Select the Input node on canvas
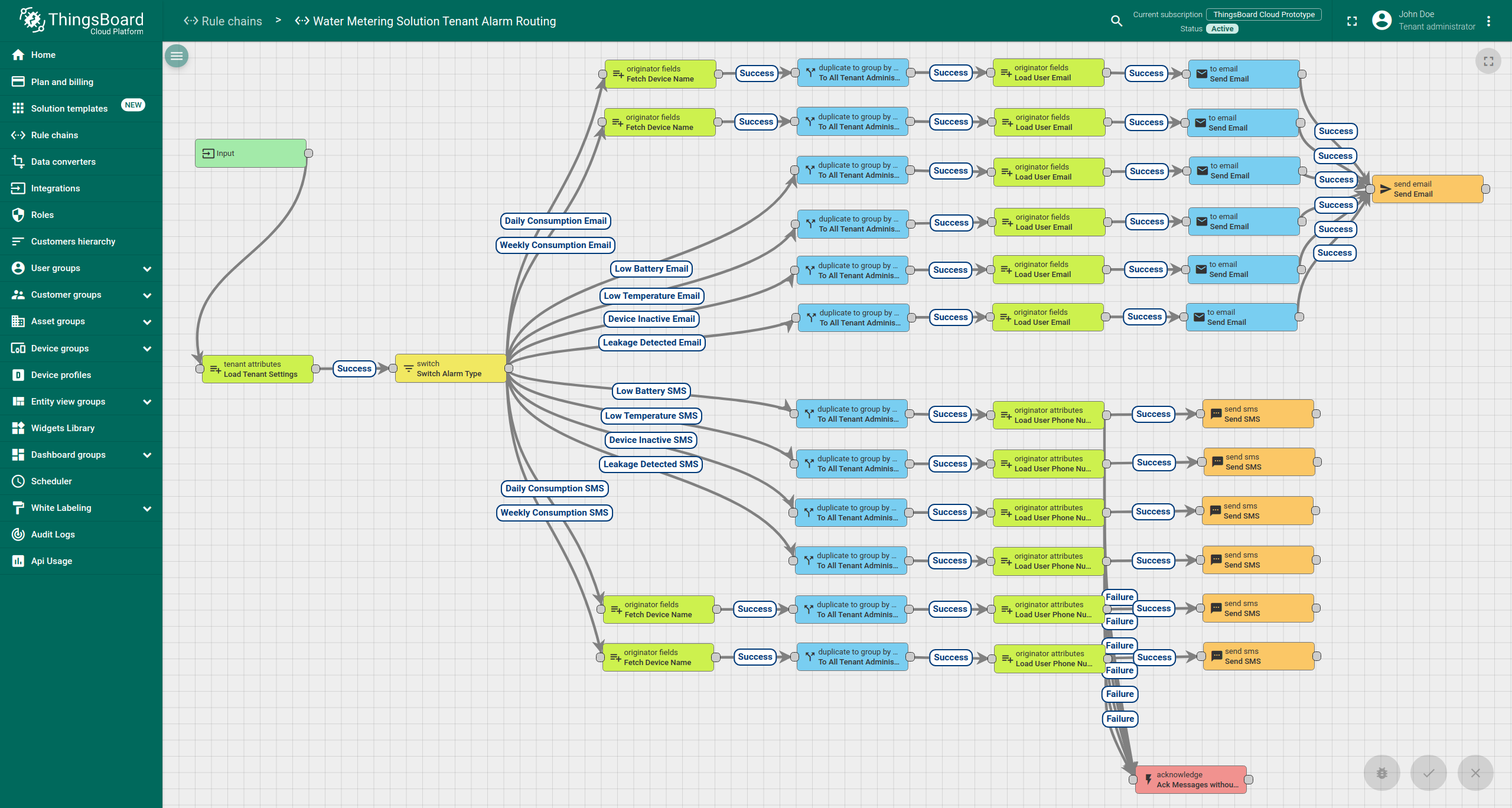This screenshot has width=1512, height=808. click(x=250, y=154)
